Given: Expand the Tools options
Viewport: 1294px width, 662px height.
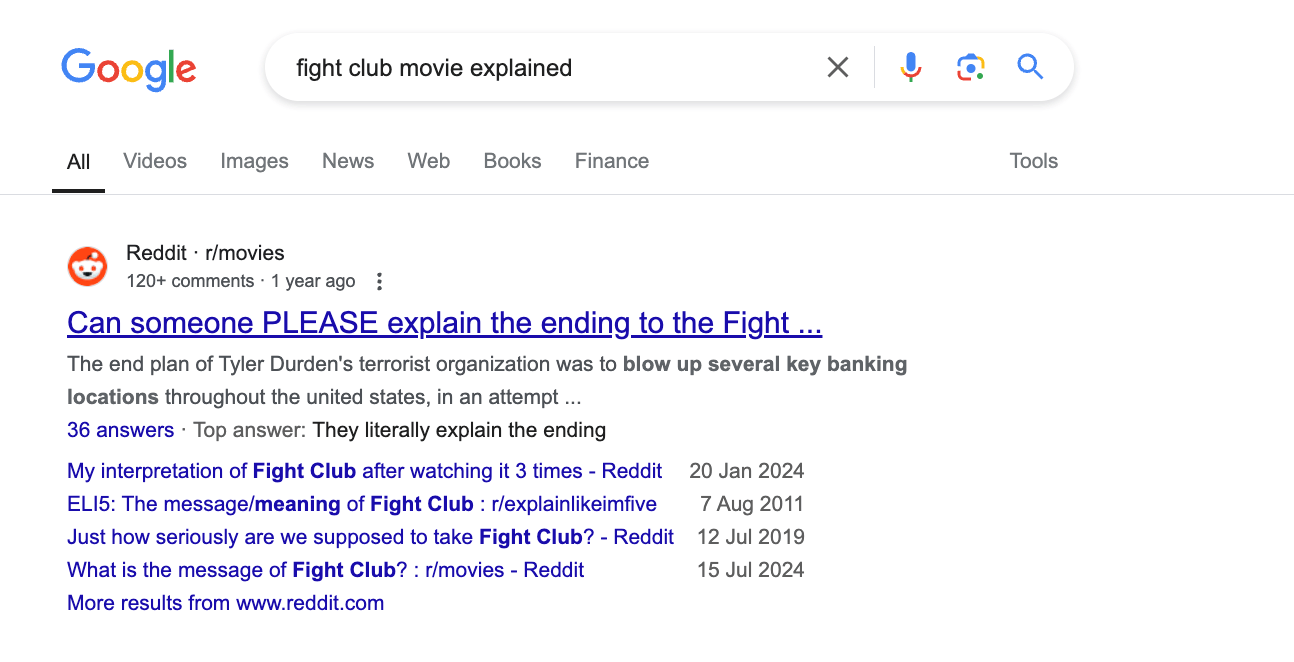Looking at the screenshot, I should pos(1034,161).
